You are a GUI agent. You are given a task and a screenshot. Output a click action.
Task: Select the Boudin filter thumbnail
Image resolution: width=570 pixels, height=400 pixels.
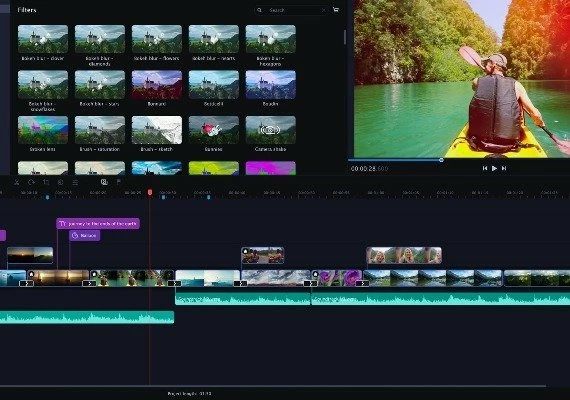(x=270, y=85)
